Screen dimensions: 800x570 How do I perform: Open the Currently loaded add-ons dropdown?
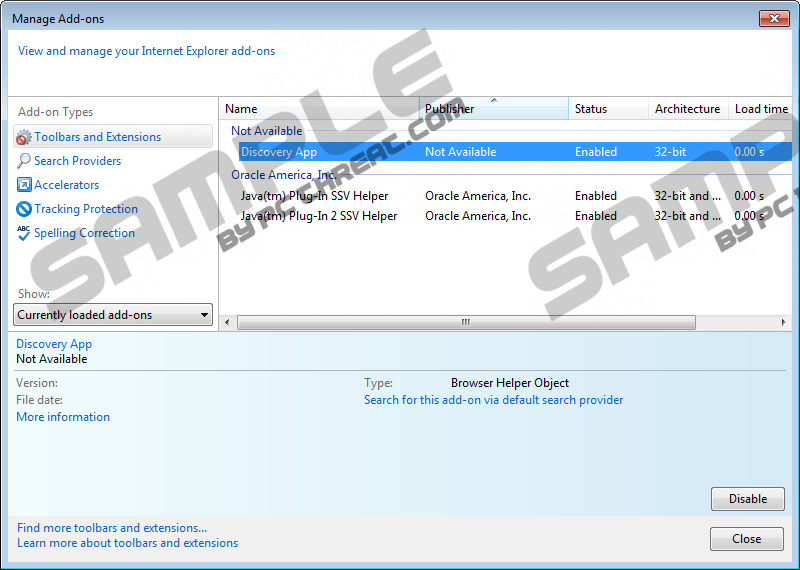point(114,315)
